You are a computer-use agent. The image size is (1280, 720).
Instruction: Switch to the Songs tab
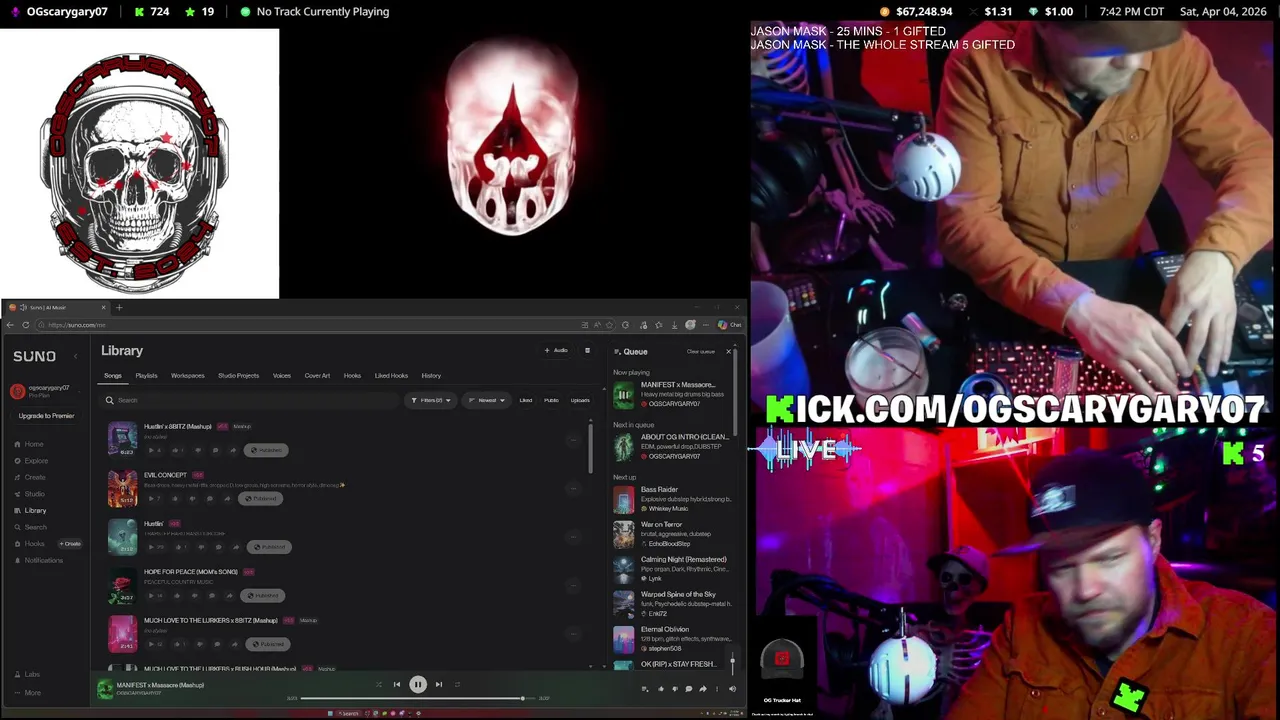pos(113,375)
